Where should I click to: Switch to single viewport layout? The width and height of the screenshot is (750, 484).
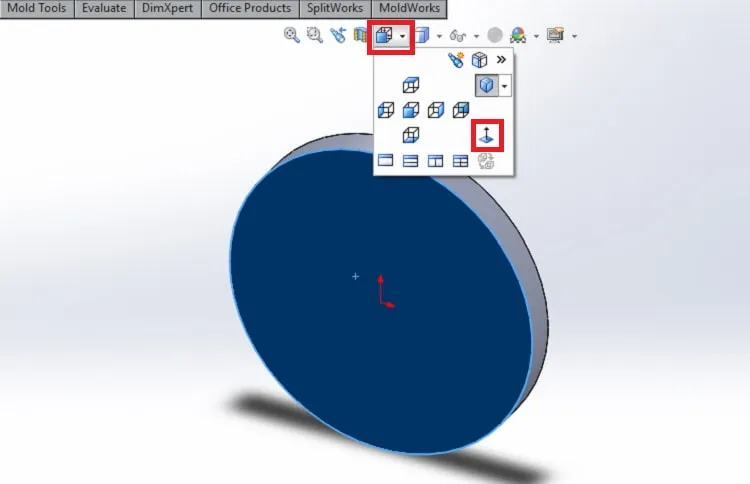pos(386,160)
